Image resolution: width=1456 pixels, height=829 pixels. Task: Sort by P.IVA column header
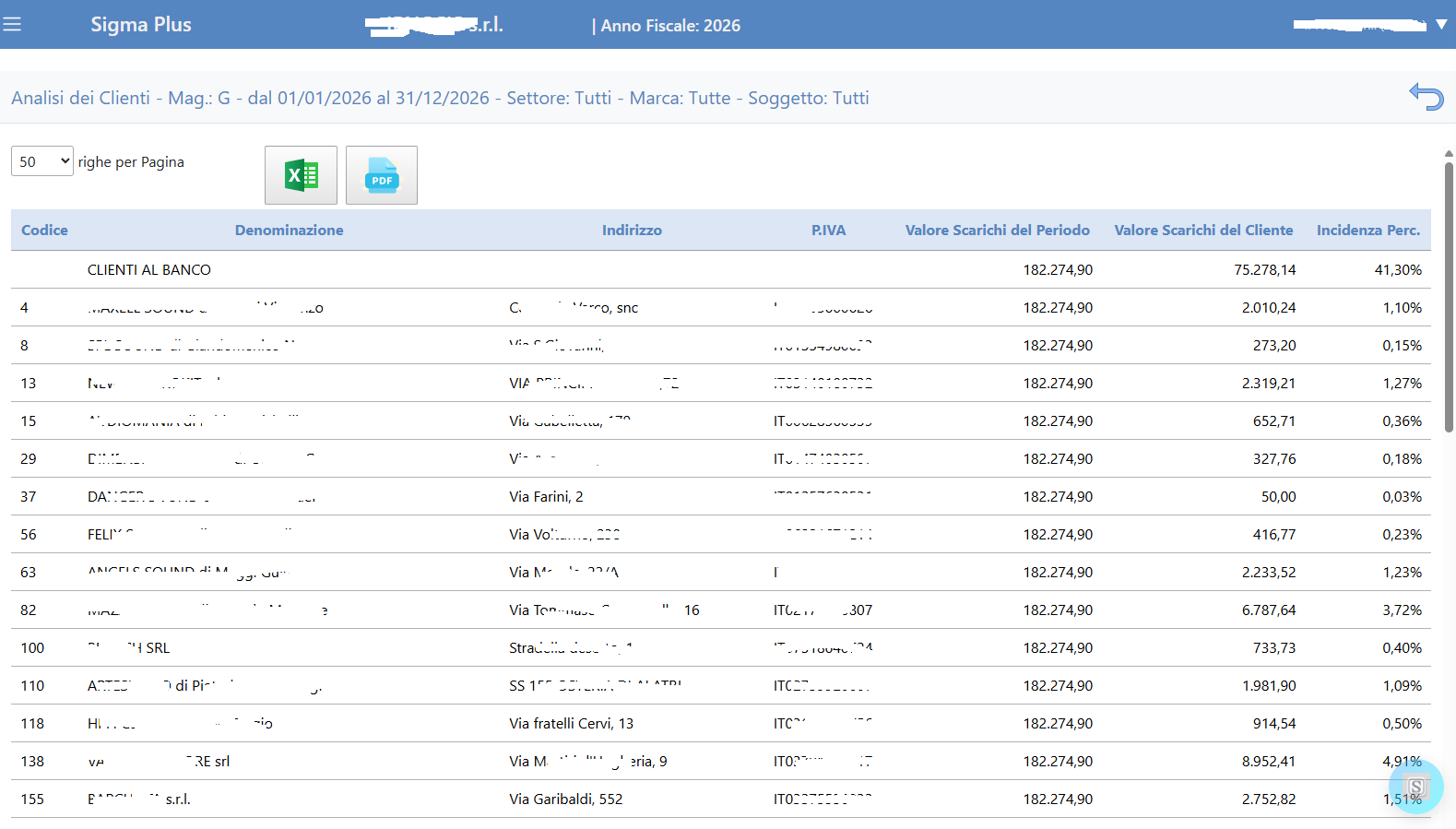[828, 231]
